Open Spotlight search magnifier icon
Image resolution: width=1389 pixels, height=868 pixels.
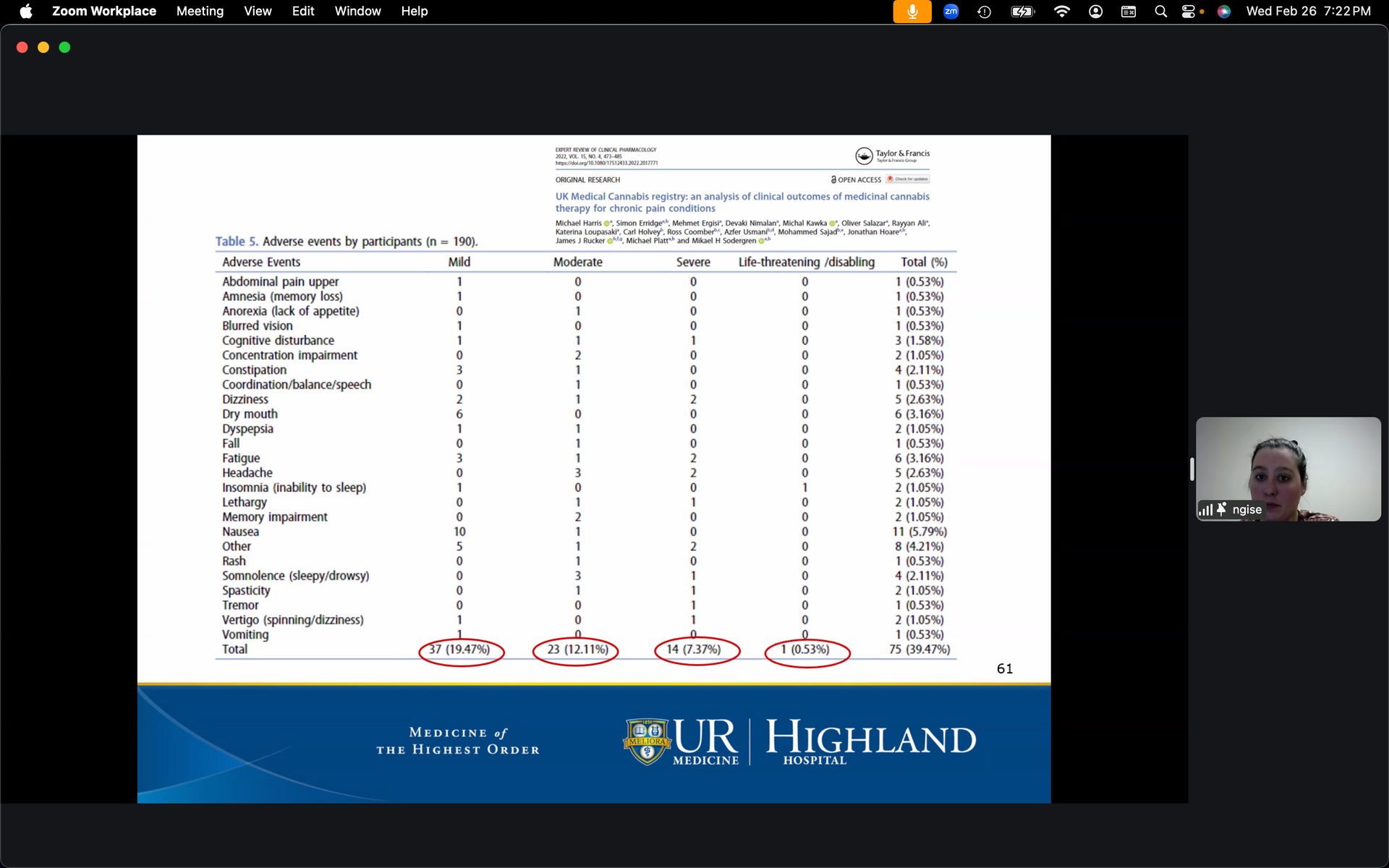pos(1160,12)
